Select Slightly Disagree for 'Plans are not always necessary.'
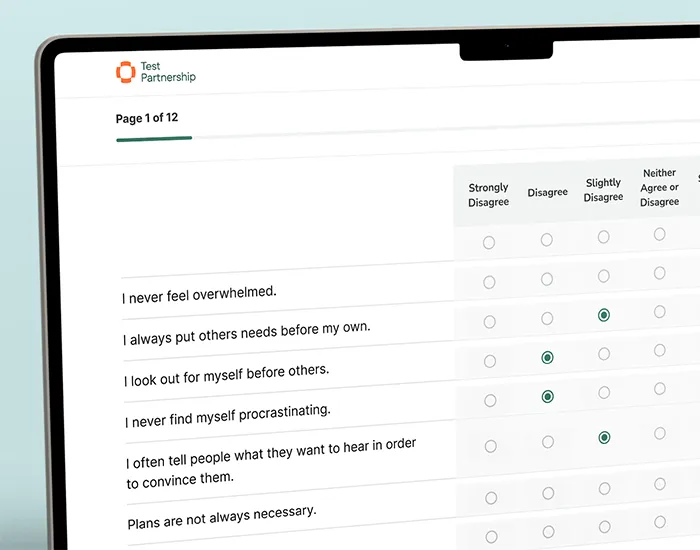This screenshot has width=700, height=550. pyautogui.click(x=604, y=488)
